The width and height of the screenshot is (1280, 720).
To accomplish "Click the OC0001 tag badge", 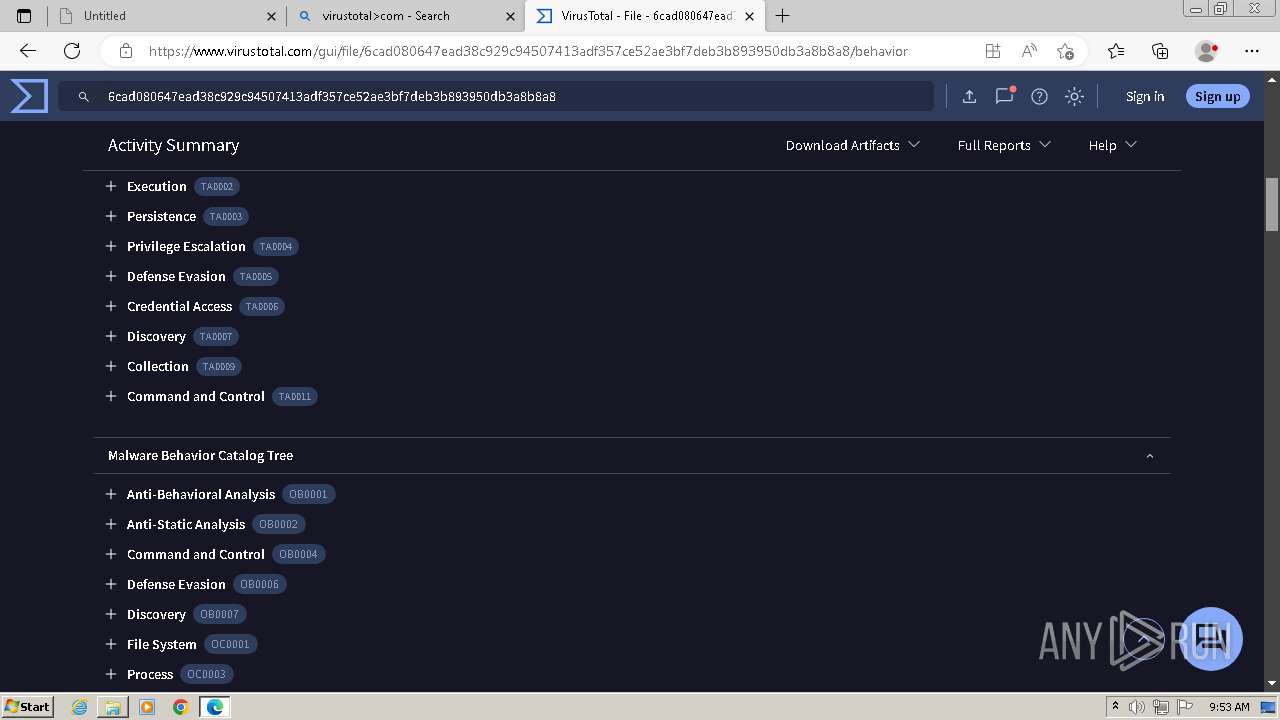I will tap(230, 644).
